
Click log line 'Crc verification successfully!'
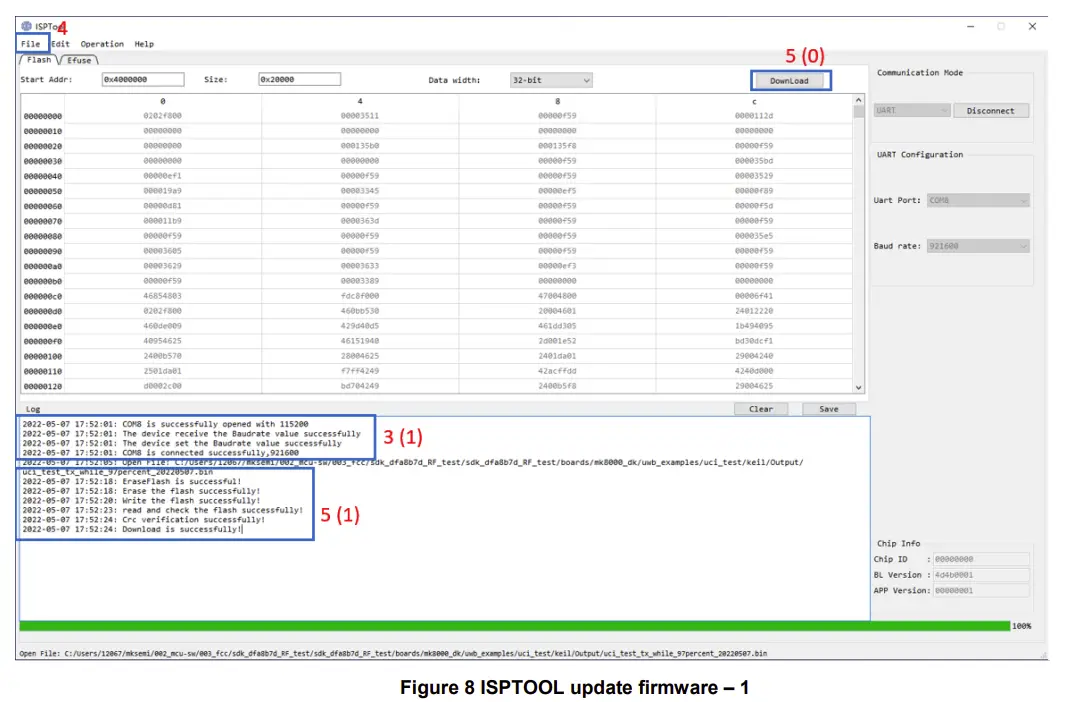pyautogui.click(x=144, y=519)
